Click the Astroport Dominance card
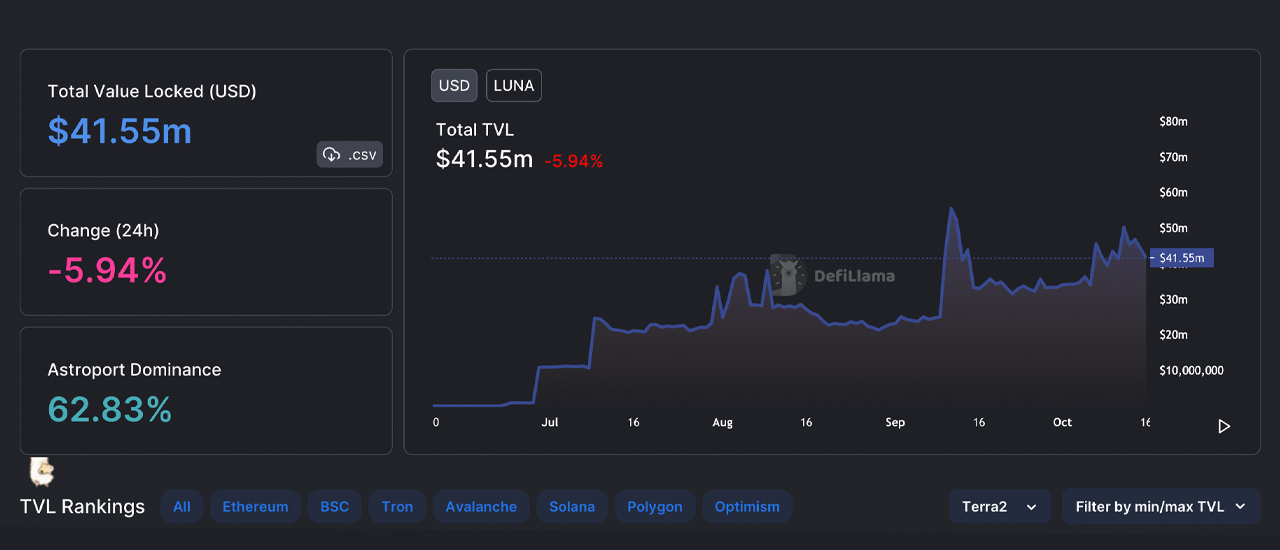 click(x=206, y=391)
